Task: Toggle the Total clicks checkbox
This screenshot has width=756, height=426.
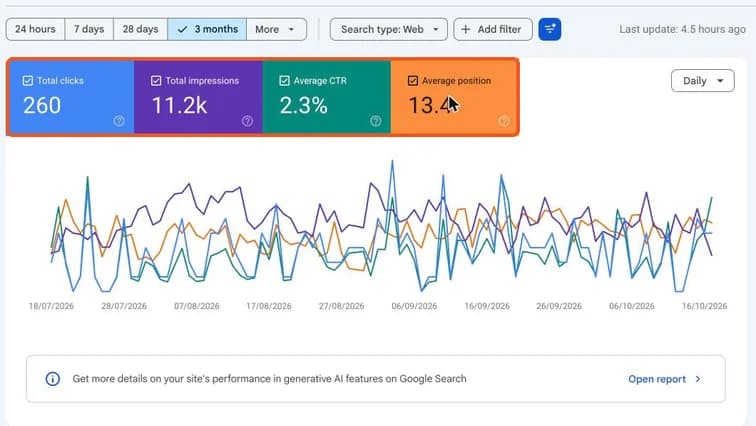Action: (x=28, y=80)
